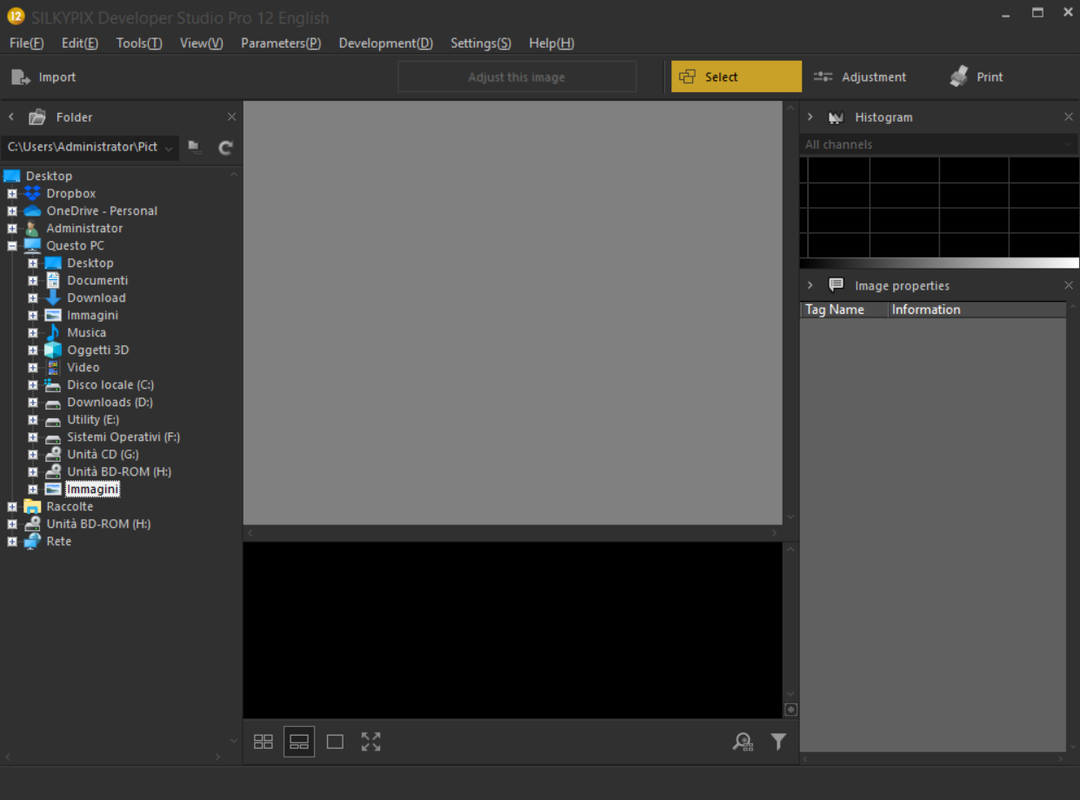
Task: Switch to single preview view
Action: (x=335, y=741)
